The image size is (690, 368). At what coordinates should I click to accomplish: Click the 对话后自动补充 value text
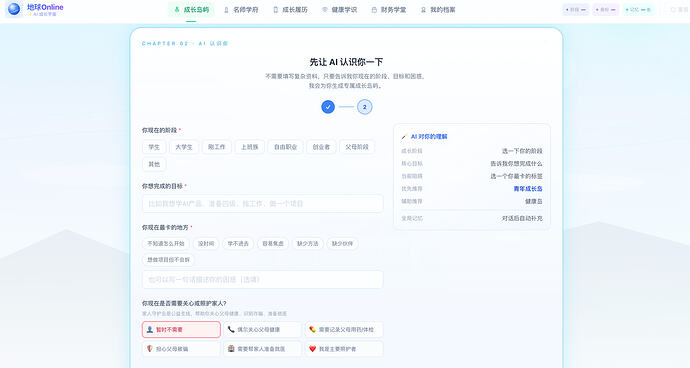(x=522, y=218)
